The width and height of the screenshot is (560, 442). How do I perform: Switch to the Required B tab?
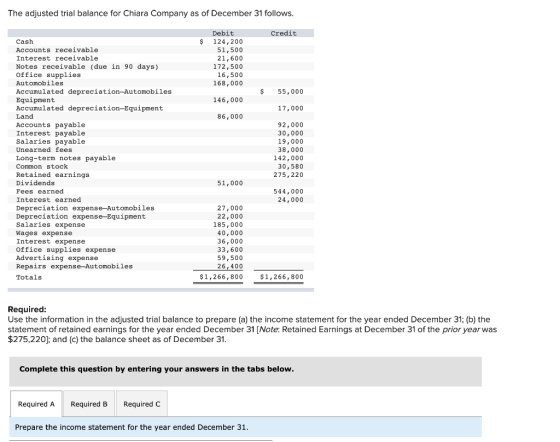tap(89, 404)
